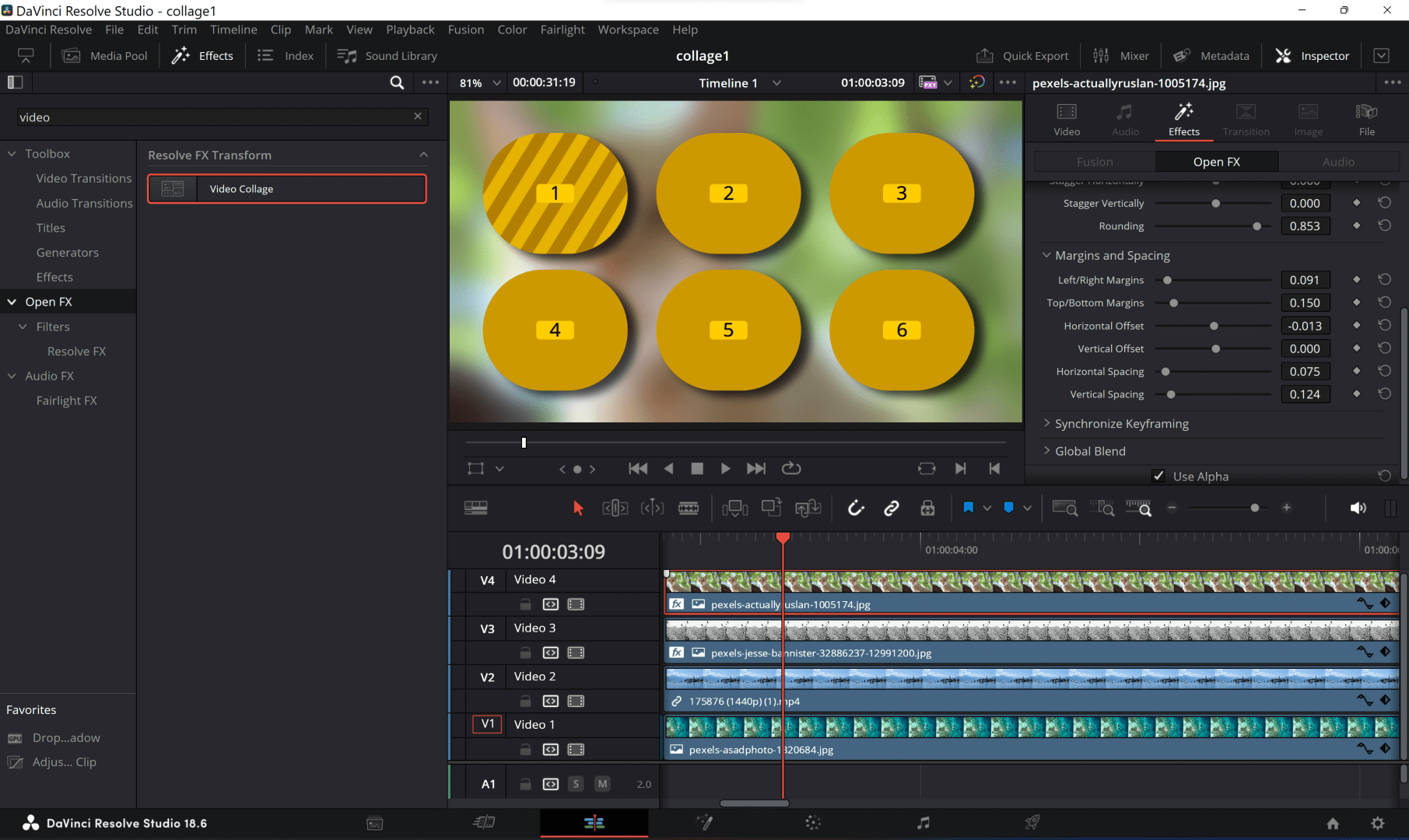Lock the Video 1 track
The width and height of the screenshot is (1409, 840).
pos(525,749)
